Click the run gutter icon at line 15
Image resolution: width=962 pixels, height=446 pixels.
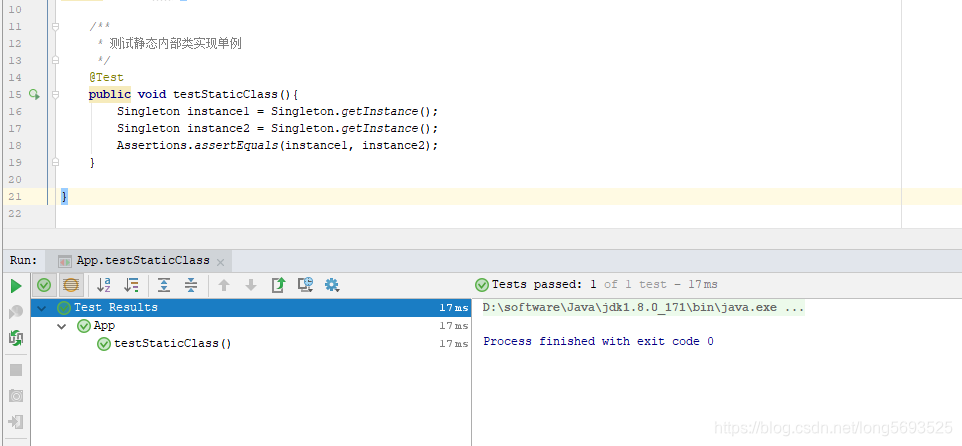point(34,94)
